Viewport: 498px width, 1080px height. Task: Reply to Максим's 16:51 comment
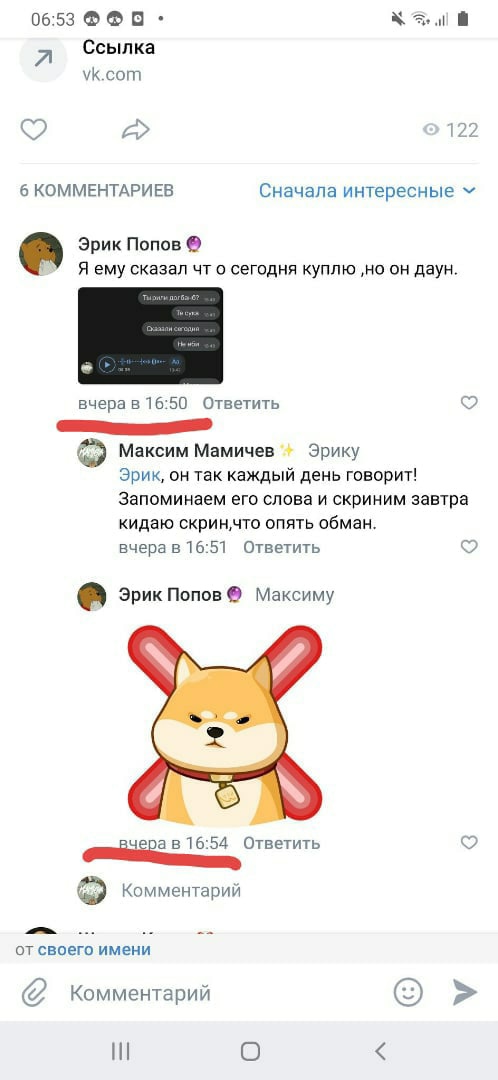tap(282, 548)
